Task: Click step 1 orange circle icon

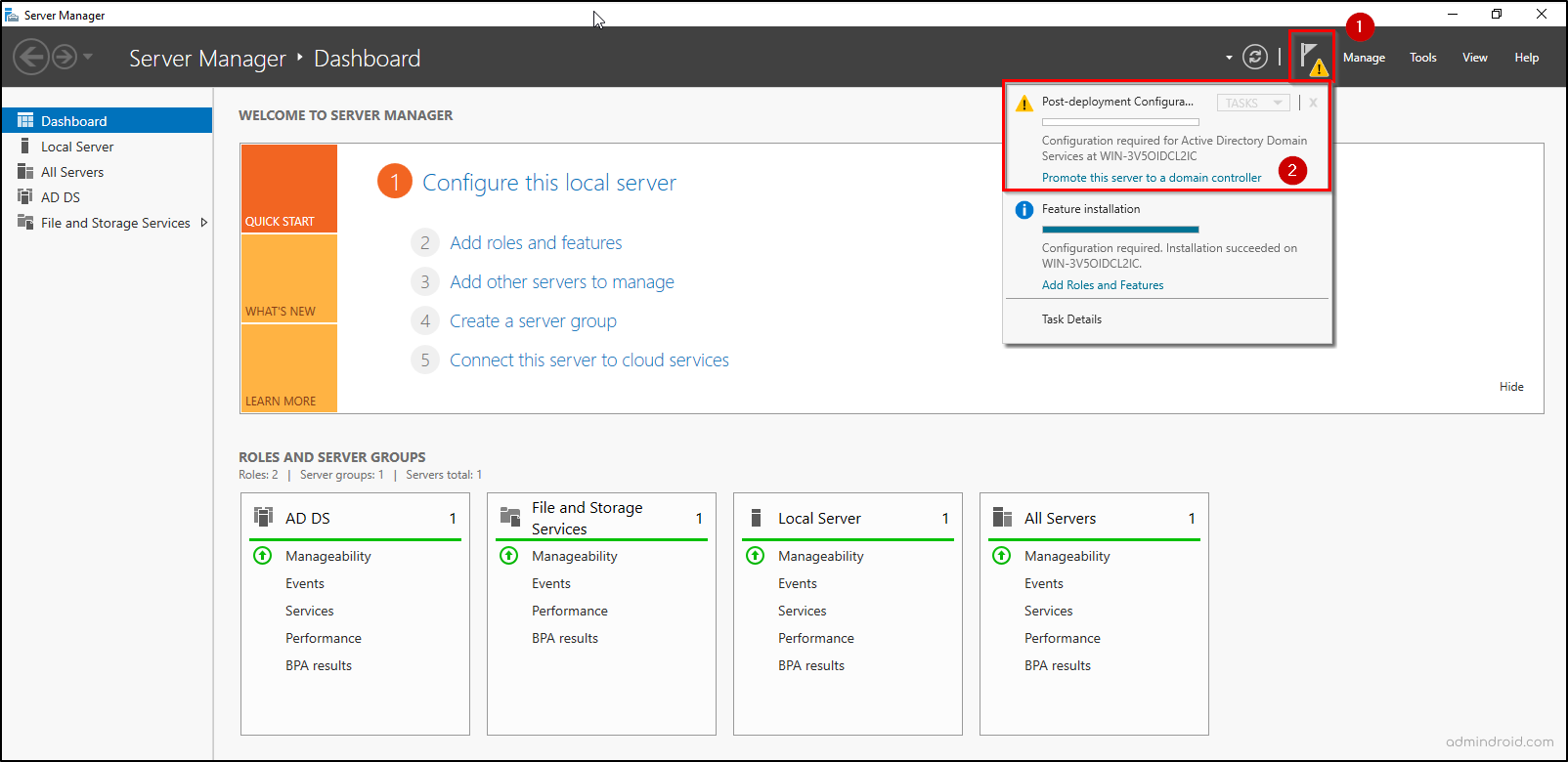Action: pyautogui.click(x=395, y=182)
